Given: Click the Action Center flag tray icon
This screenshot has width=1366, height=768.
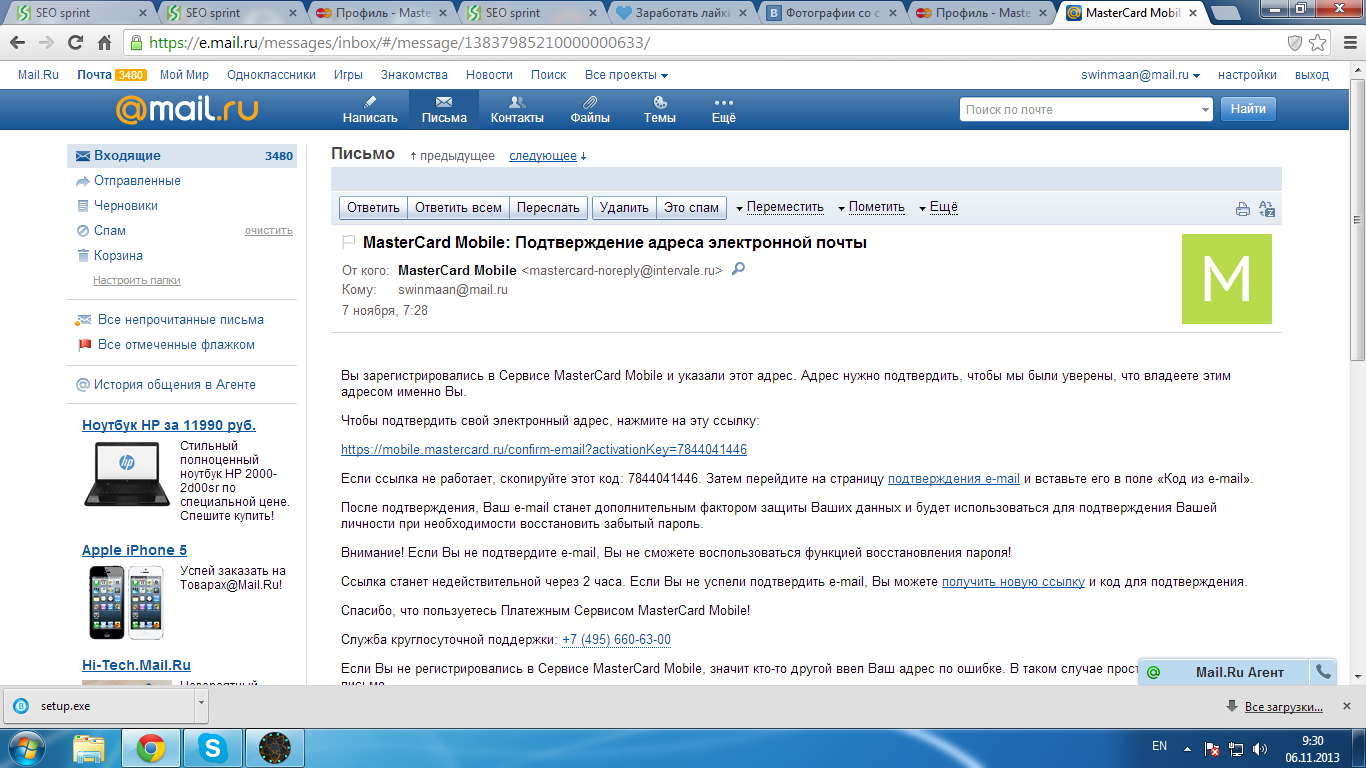Looking at the screenshot, I should [1212, 748].
